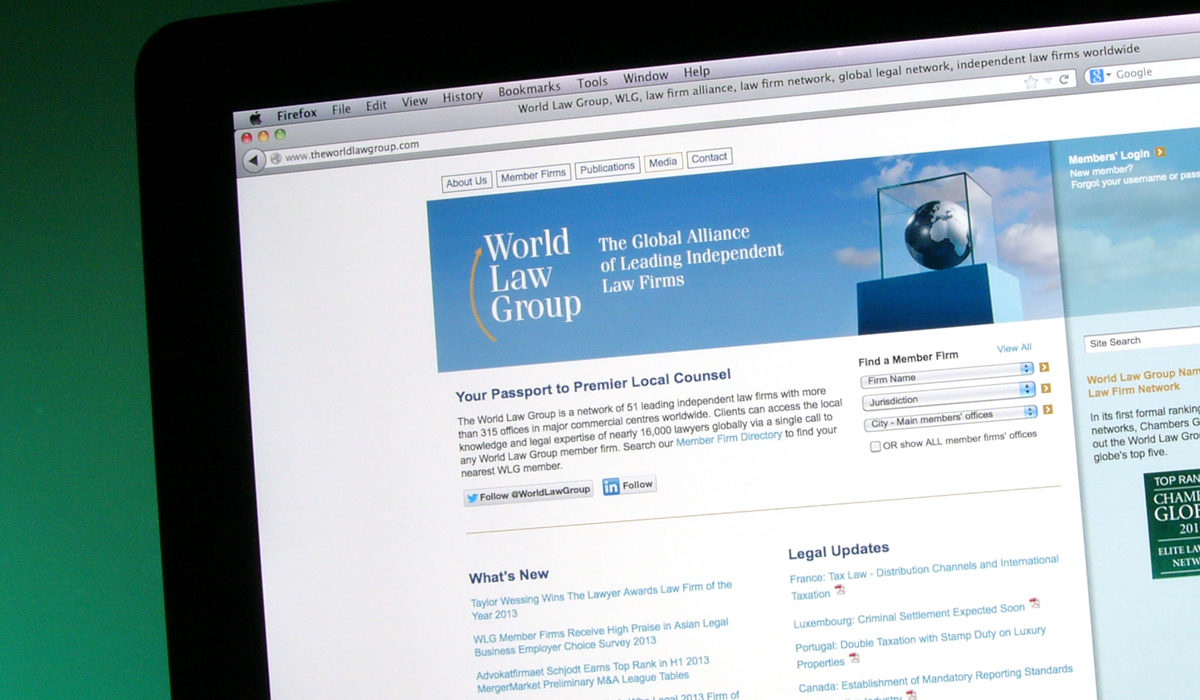Image resolution: width=1200 pixels, height=700 pixels.
Task: Open the Media tab
Action: (x=663, y=162)
